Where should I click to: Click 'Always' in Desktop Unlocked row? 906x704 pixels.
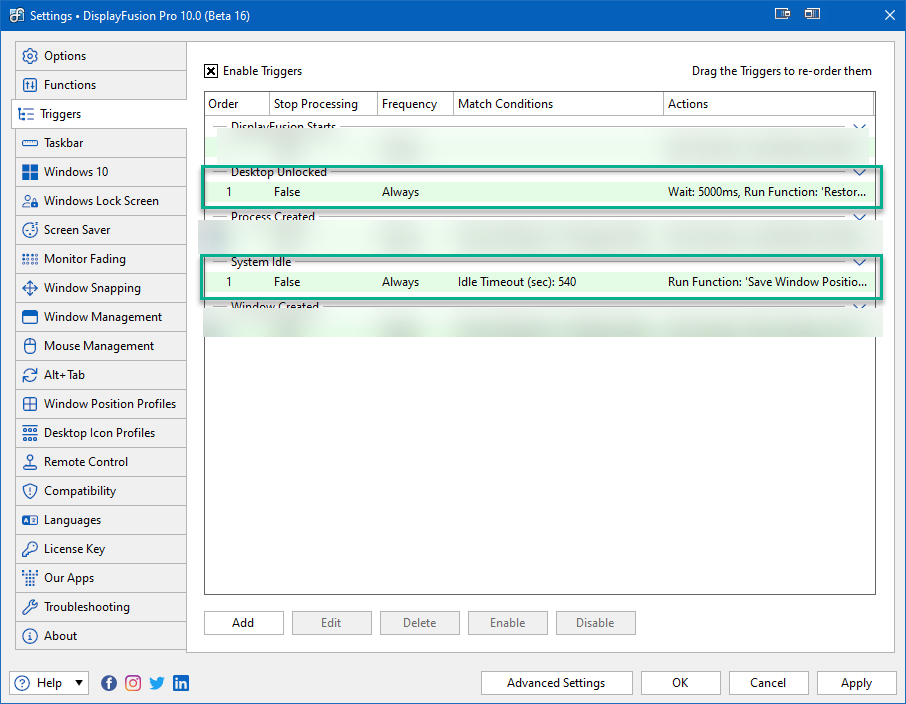(400, 192)
